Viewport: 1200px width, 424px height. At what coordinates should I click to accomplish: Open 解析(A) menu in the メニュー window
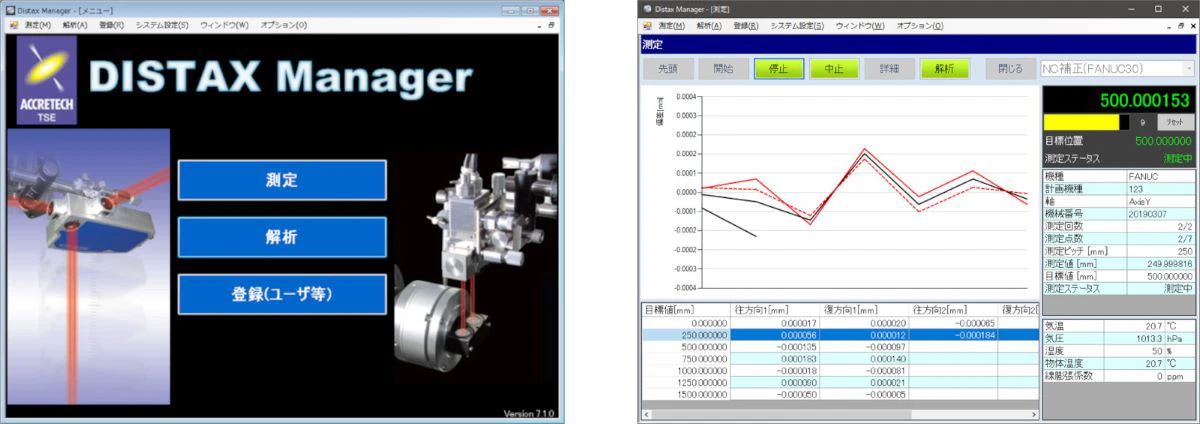point(74,24)
